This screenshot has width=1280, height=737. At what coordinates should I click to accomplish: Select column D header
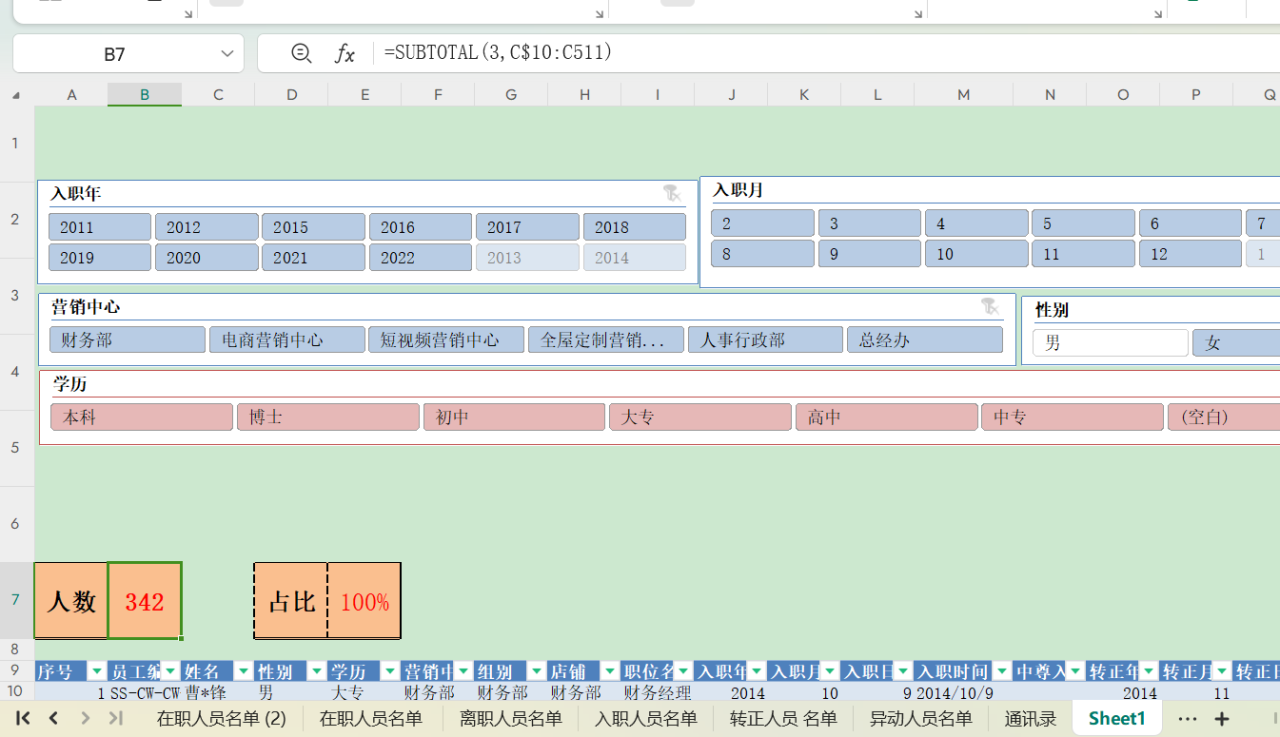click(x=291, y=95)
